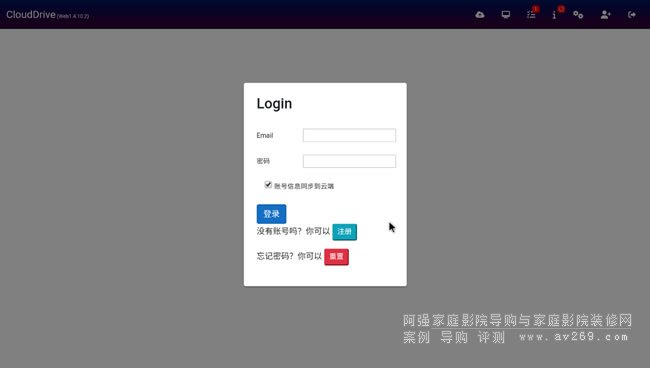Click the add user icon
This screenshot has width=650, height=368.
(x=605, y=15)
